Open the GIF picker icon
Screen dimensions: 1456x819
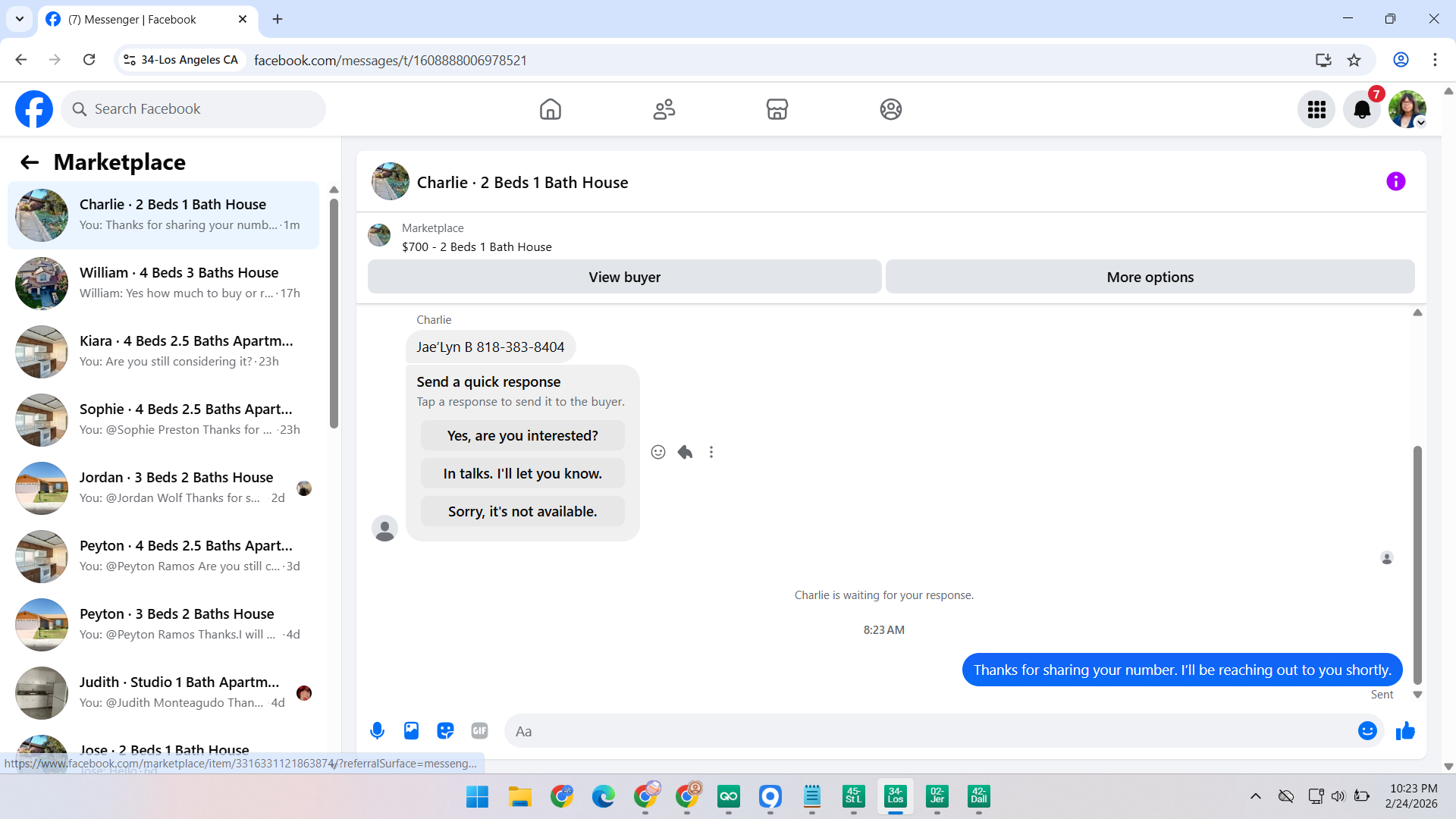point(479,731)
